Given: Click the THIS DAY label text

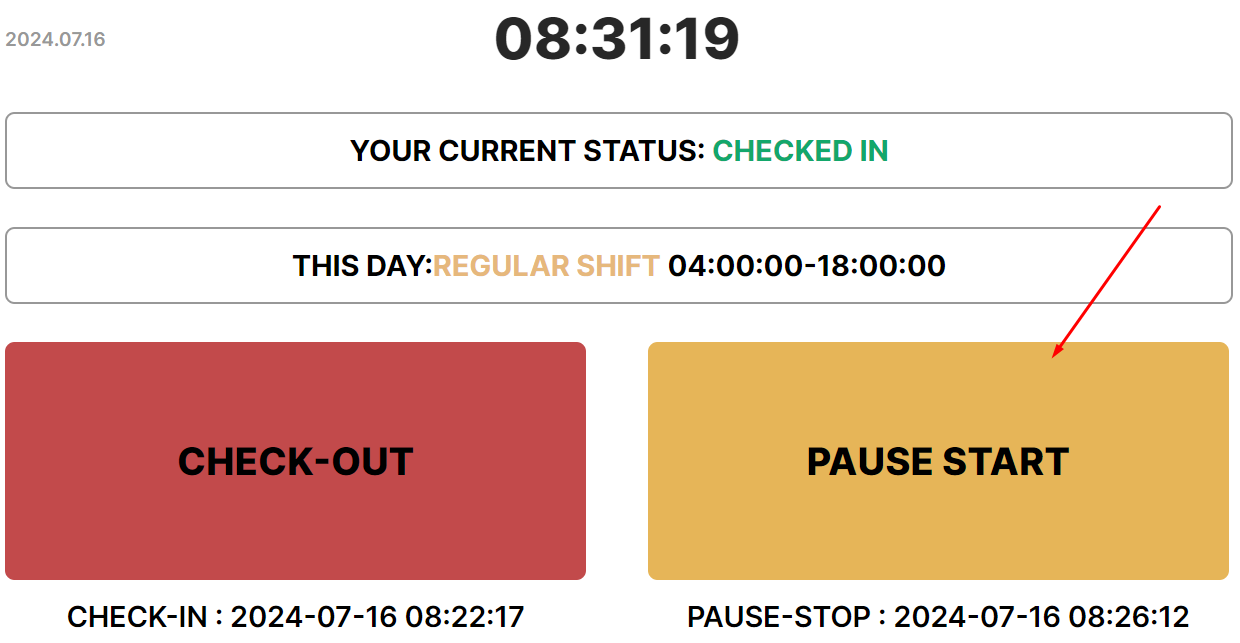Looking at the screenshot, I should [x=361, y=266].
